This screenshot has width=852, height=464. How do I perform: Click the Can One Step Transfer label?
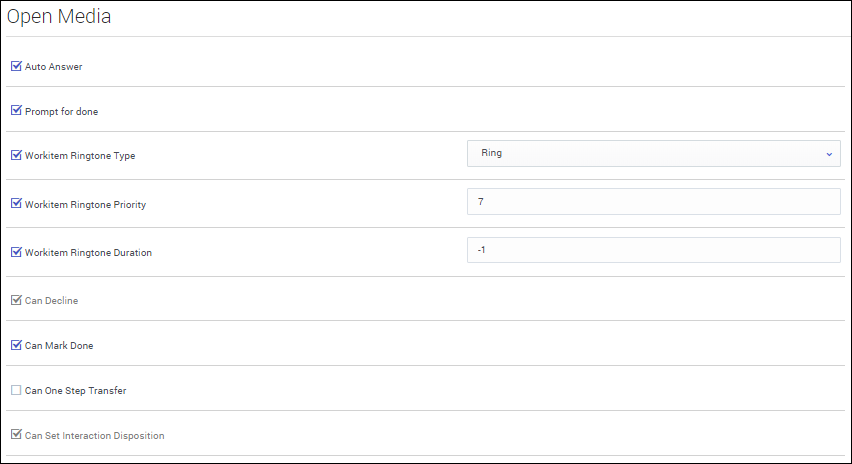tap(75, 391)
